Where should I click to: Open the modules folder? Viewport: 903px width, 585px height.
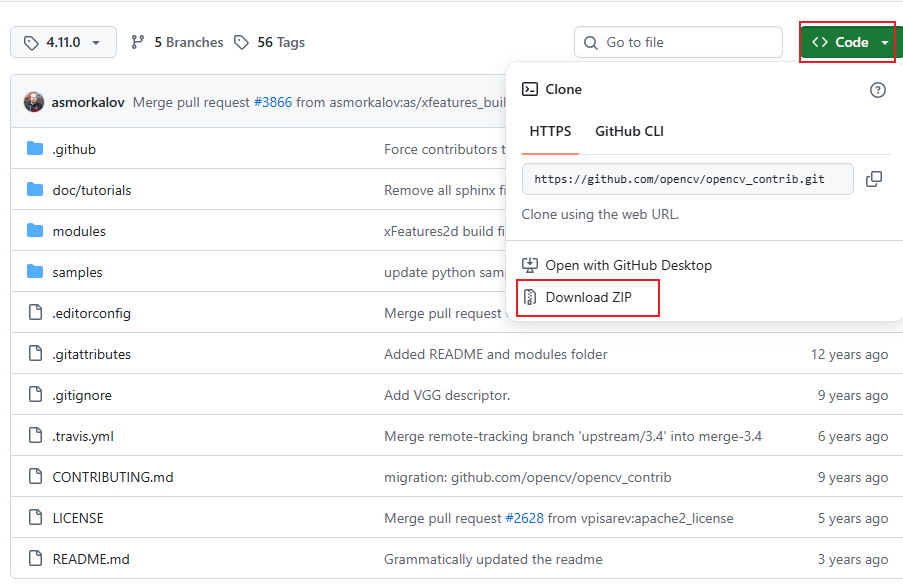79,230
